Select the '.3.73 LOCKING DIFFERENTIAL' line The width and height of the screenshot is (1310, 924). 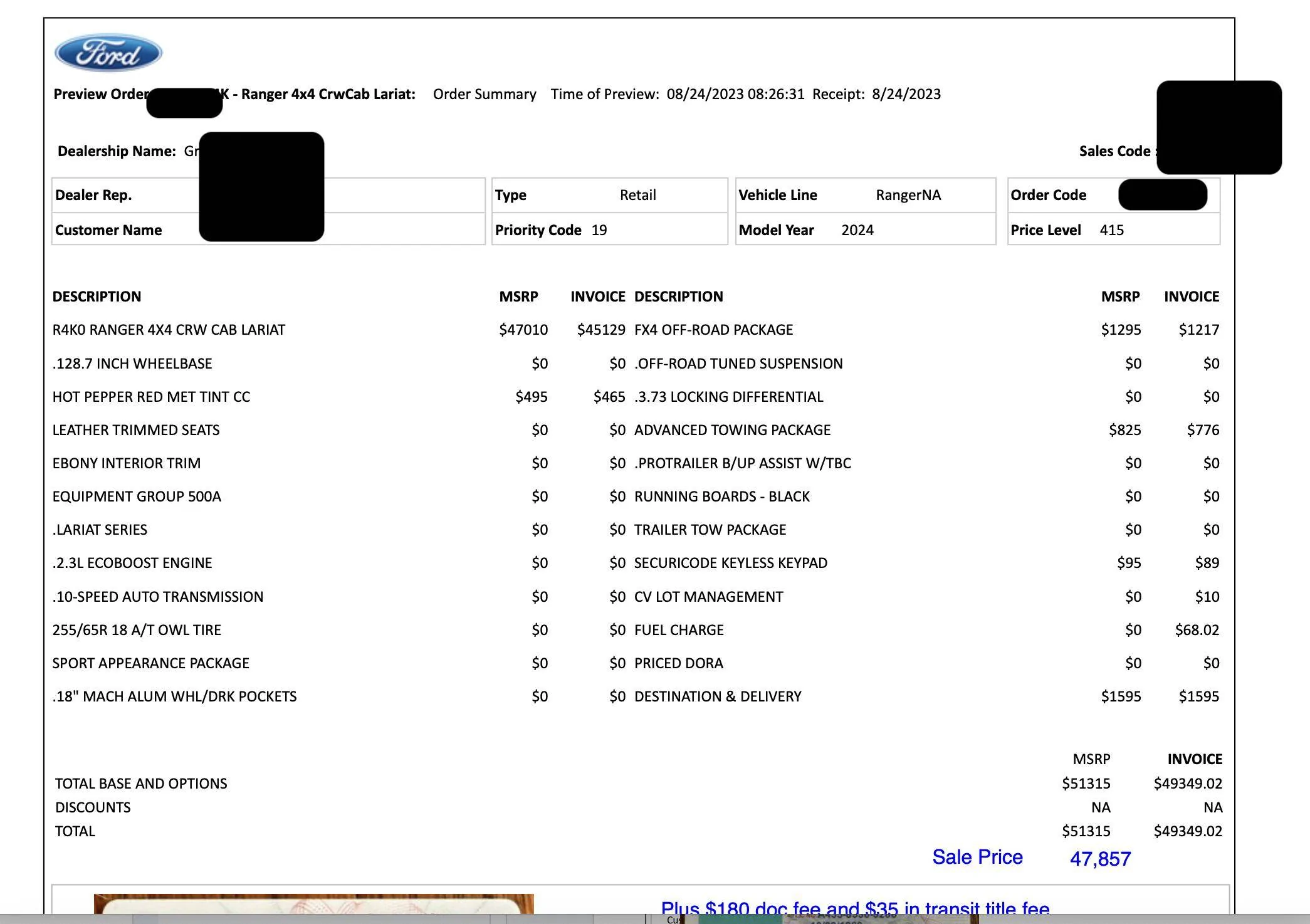(x=729, y=397)
